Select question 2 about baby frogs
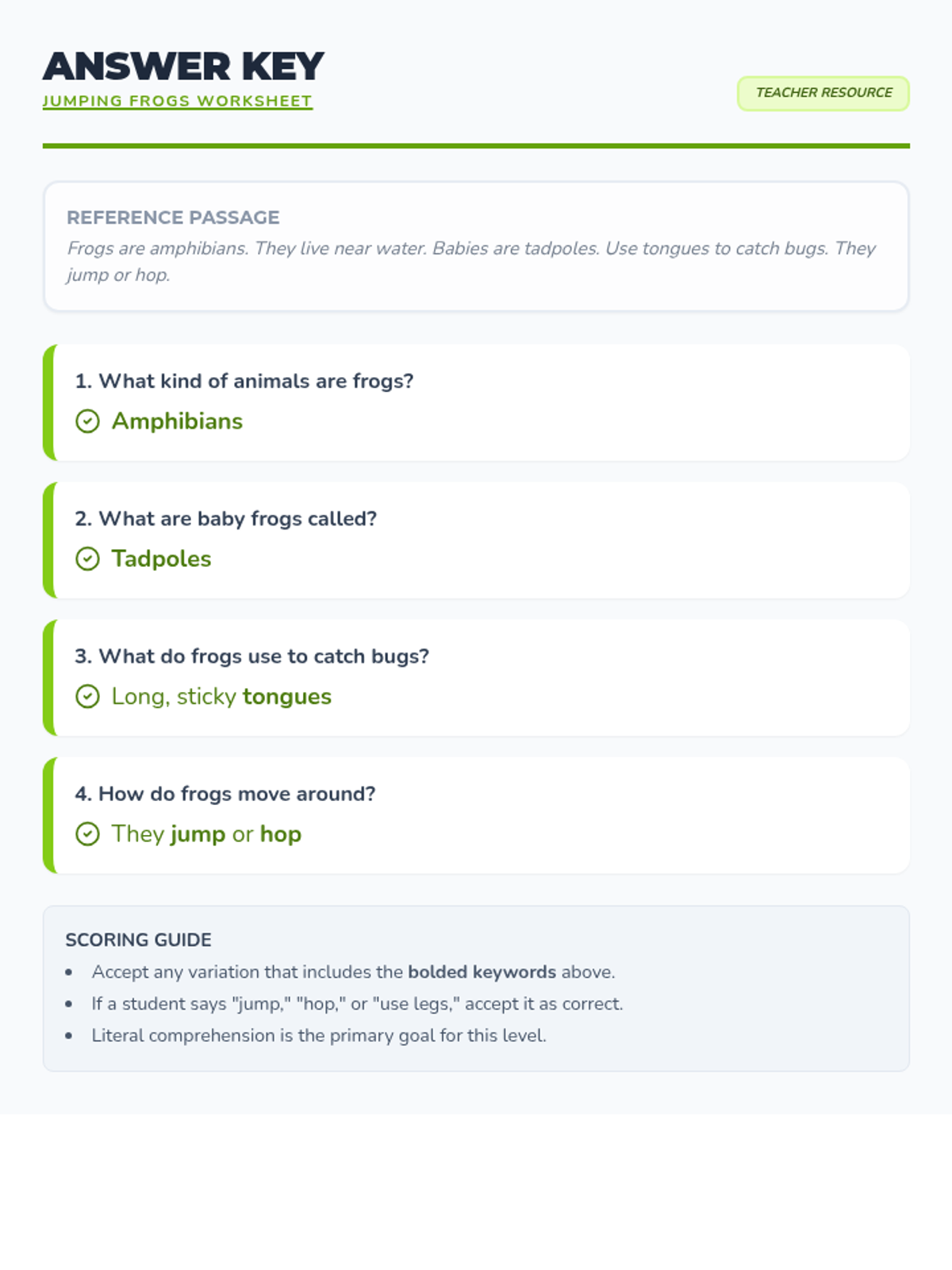Viewport: 952px width, 1270px height. [x=226, y=519]
